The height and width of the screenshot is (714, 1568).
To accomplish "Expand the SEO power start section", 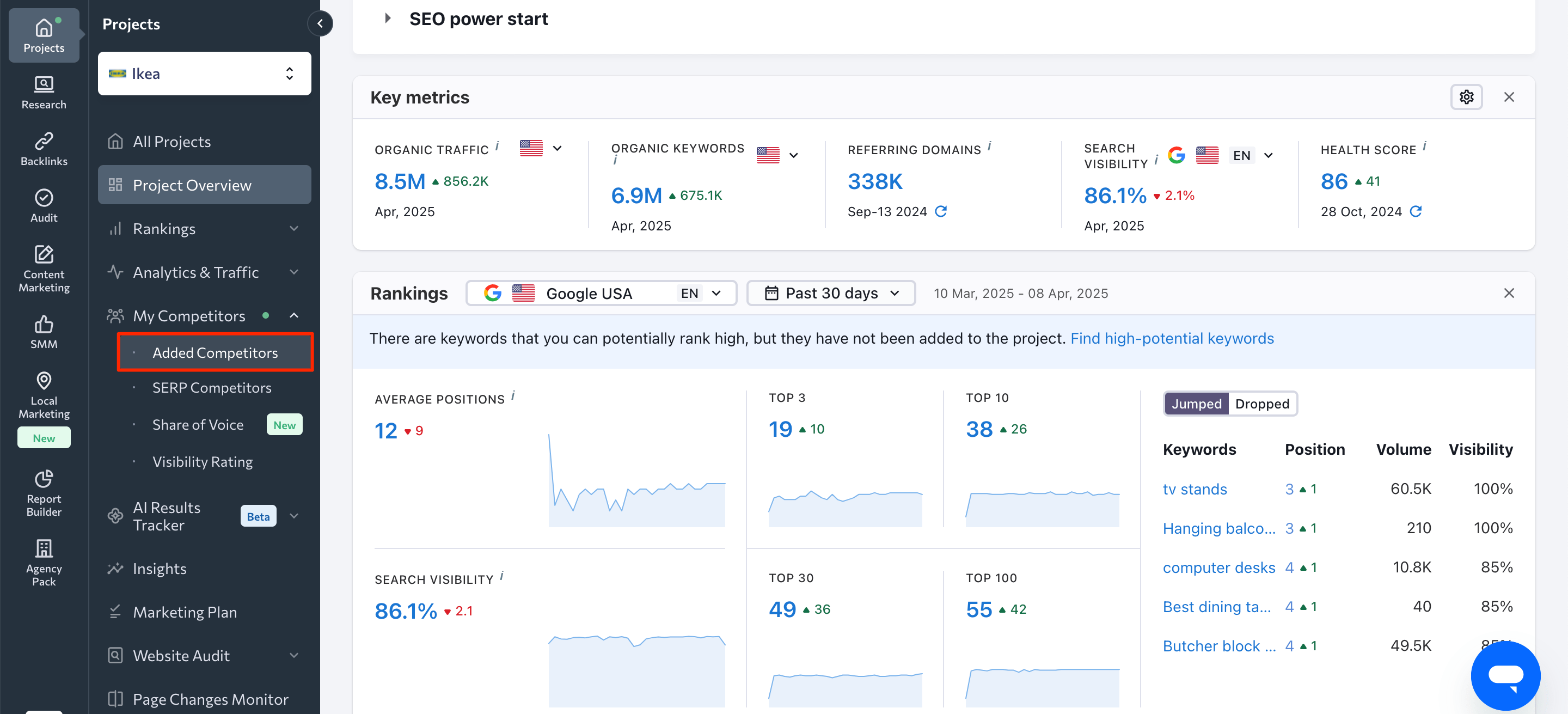I will point(388,19).
